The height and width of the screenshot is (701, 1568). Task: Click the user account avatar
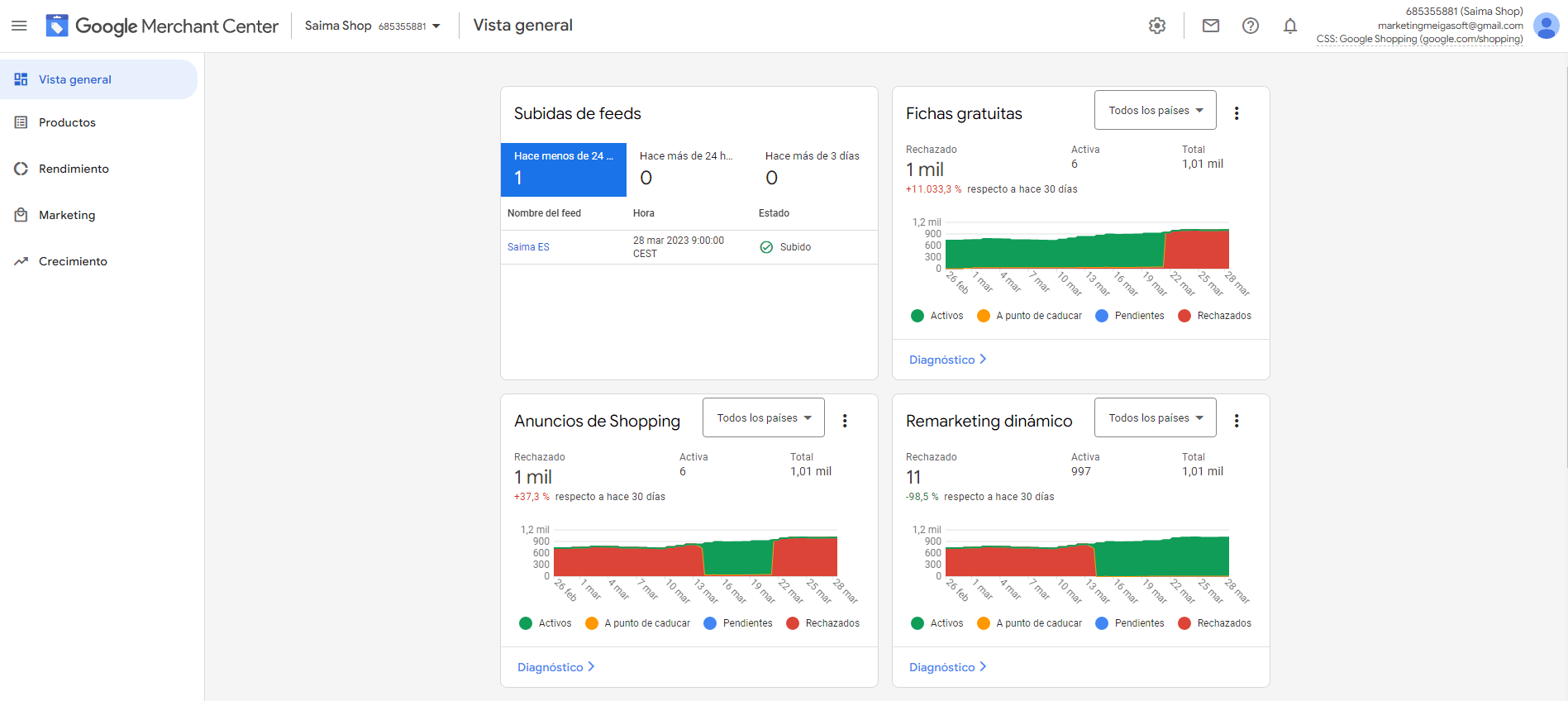click(x=1546, y=26)
